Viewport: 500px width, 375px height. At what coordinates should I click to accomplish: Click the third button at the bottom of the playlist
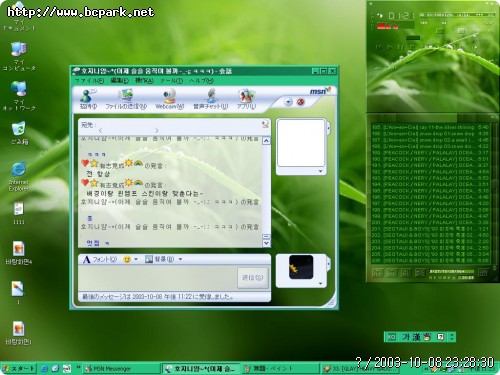click(x=406, y=273)
